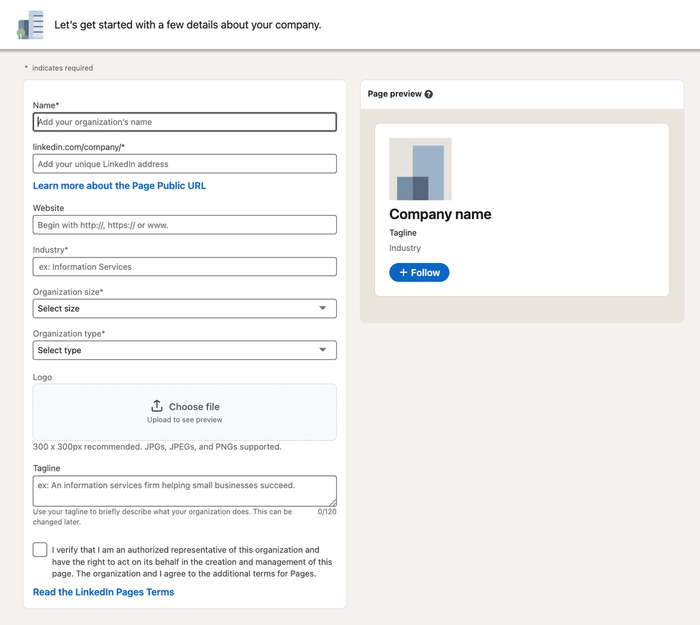The height and width of the screenshot is (625, 700).
Task: Click the upload icon in Logo area
Action: pyautogui.click(x=157, y=406)
